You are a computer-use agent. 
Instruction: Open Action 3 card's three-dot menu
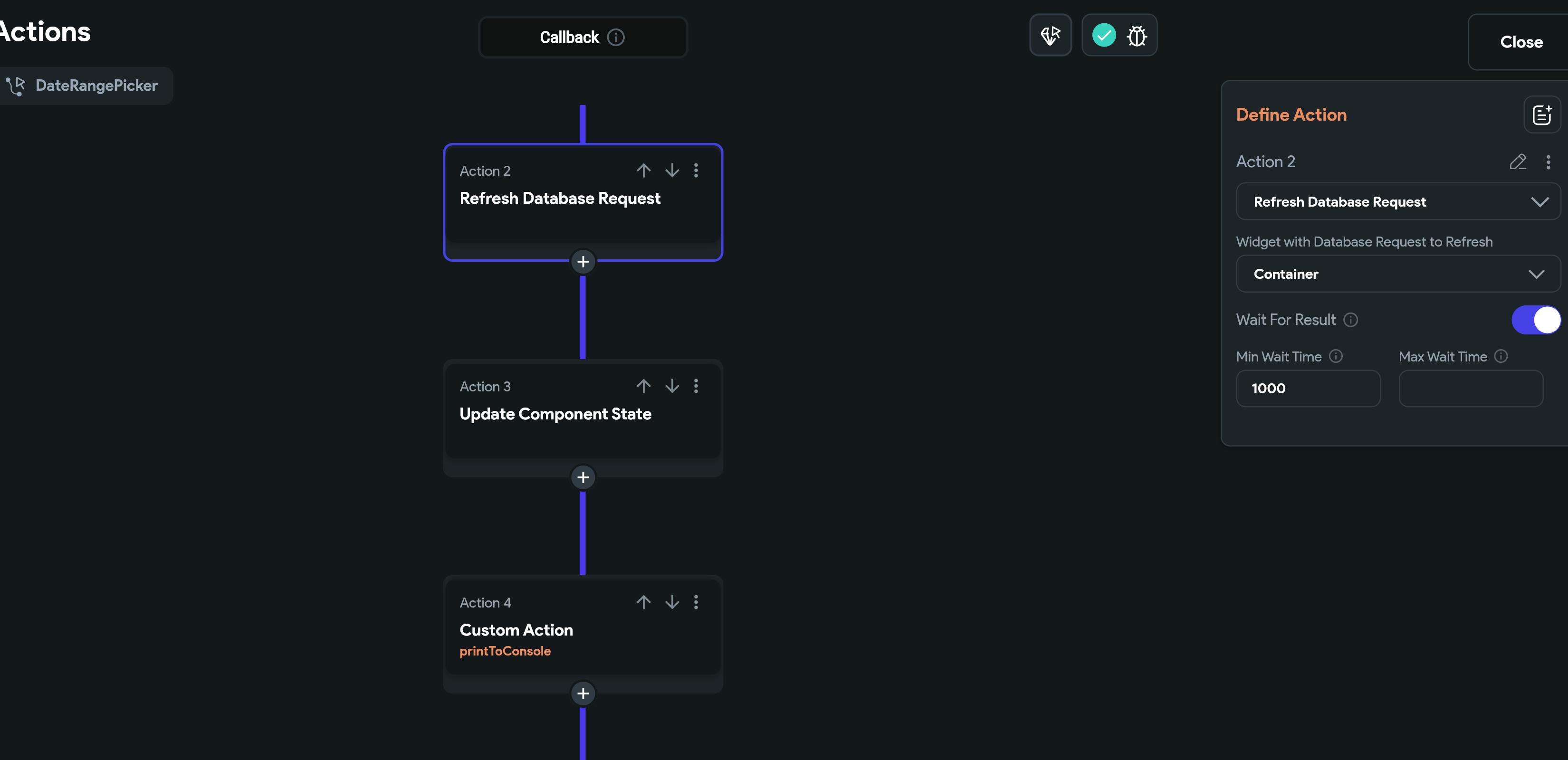click(x=696, y=386)
